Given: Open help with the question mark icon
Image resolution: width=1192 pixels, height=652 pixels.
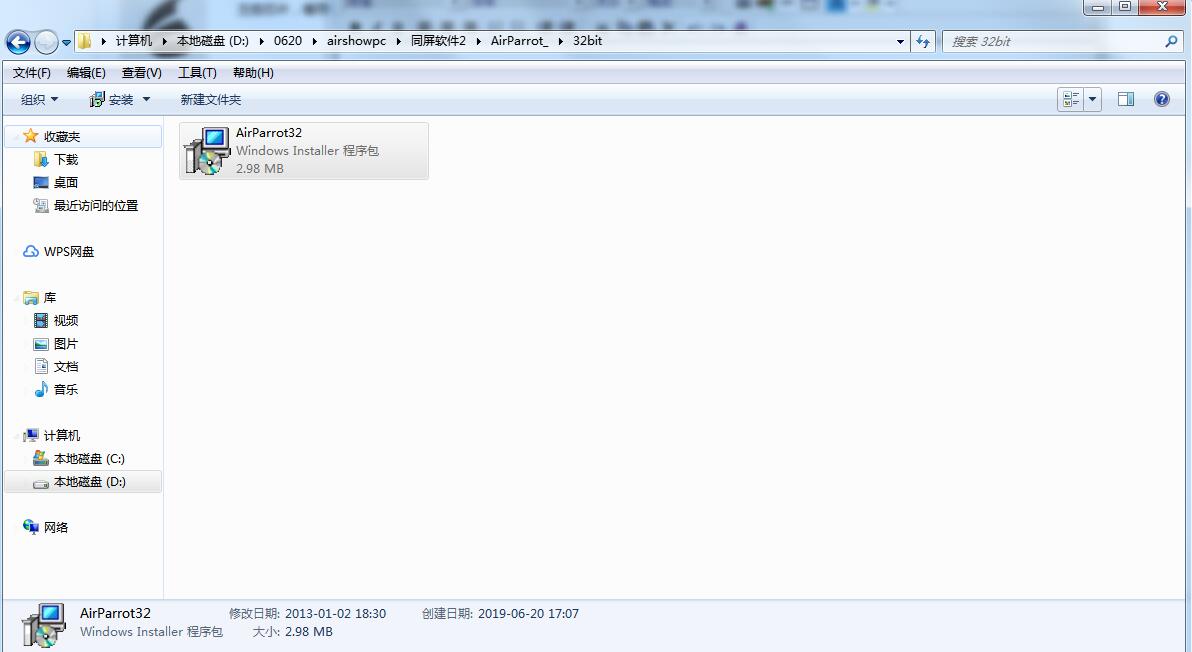Looking at the screenshot, I should coord(1162,100).
